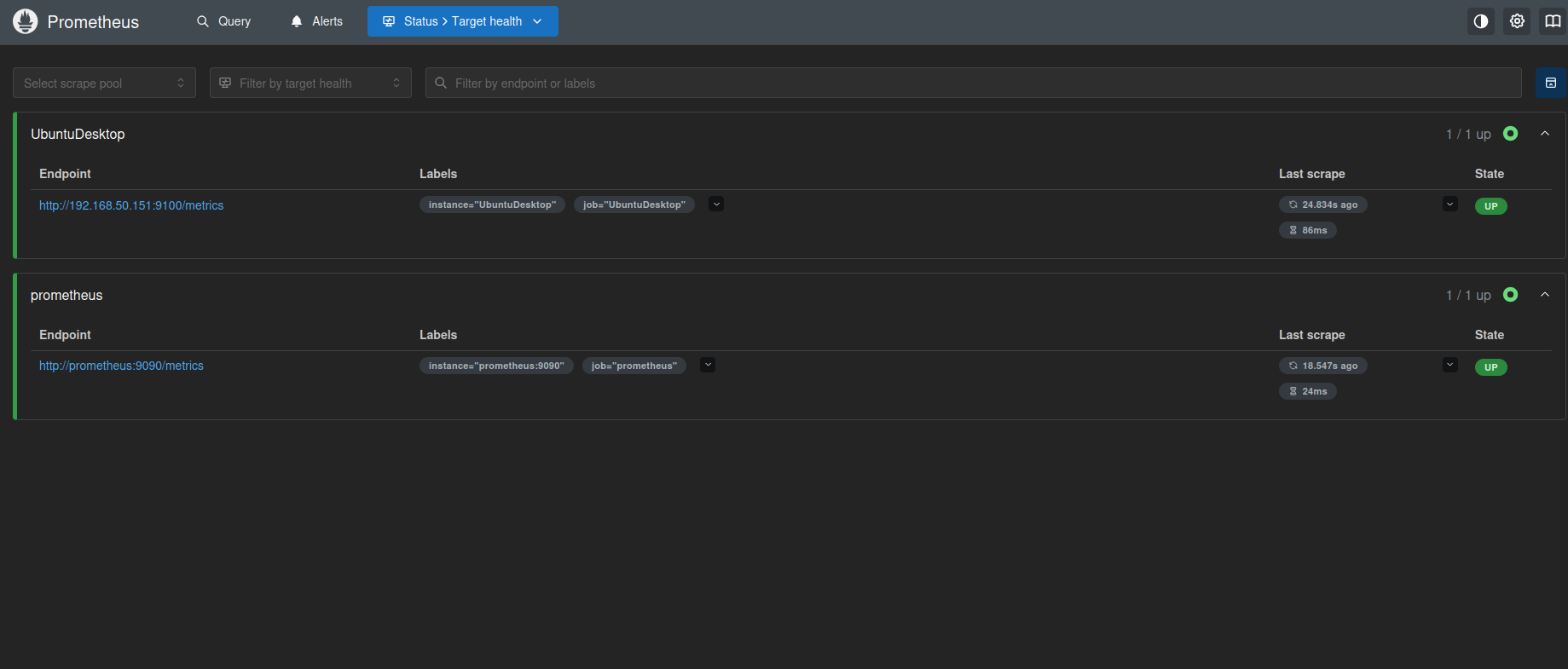The width and height of the screenshot is (1568, 669).
Task: Open http://192.168.50.151:9100/metrics endpoint link
Action: (131, 205)
